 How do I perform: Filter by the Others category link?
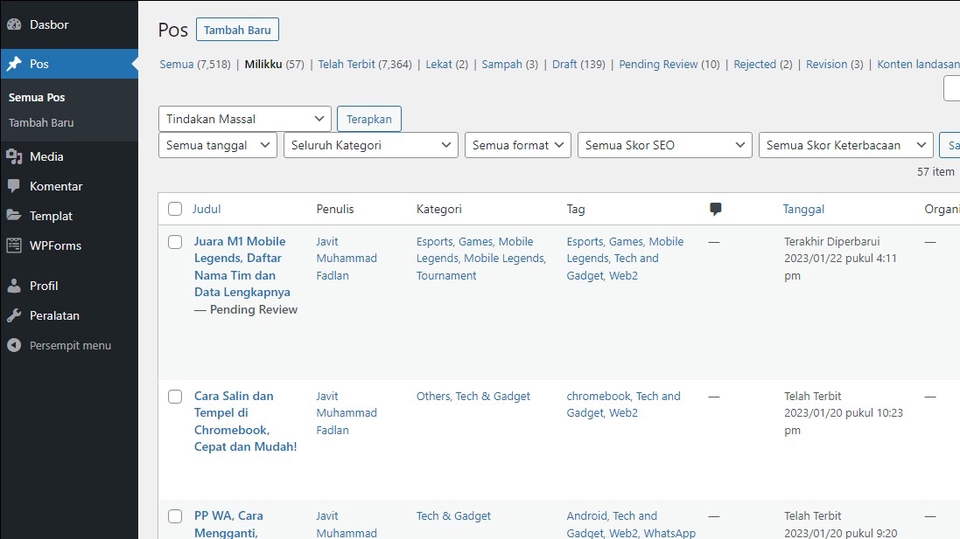[x=433, y=396]
